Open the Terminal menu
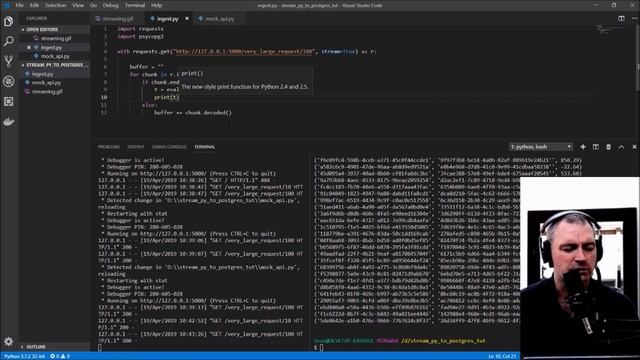Image resolution: width=640 pixels, height=360 pixels. (x=135, y=5)
